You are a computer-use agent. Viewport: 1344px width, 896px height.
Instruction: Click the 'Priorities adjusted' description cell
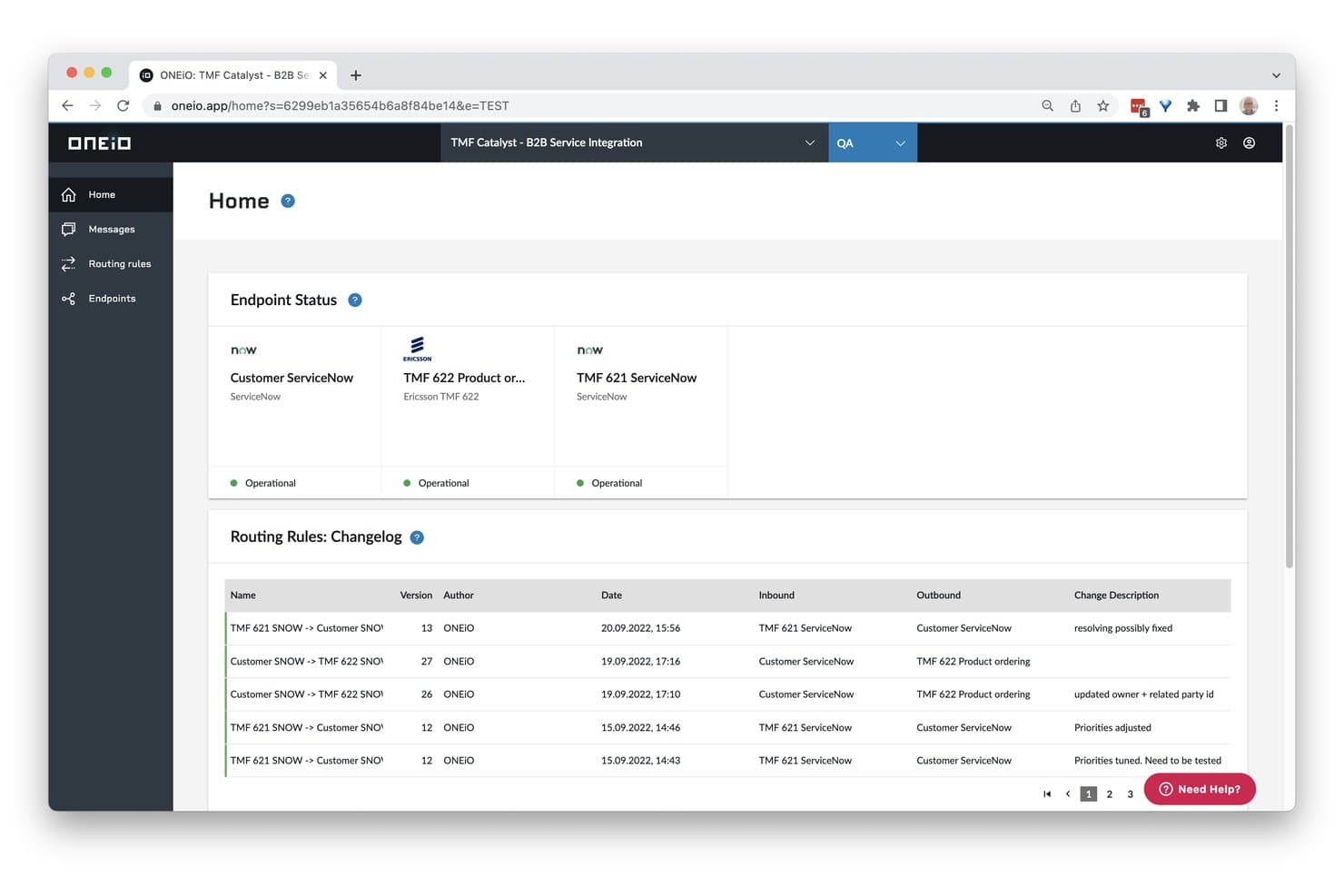pyautogui.click(x=1112, y=728)
